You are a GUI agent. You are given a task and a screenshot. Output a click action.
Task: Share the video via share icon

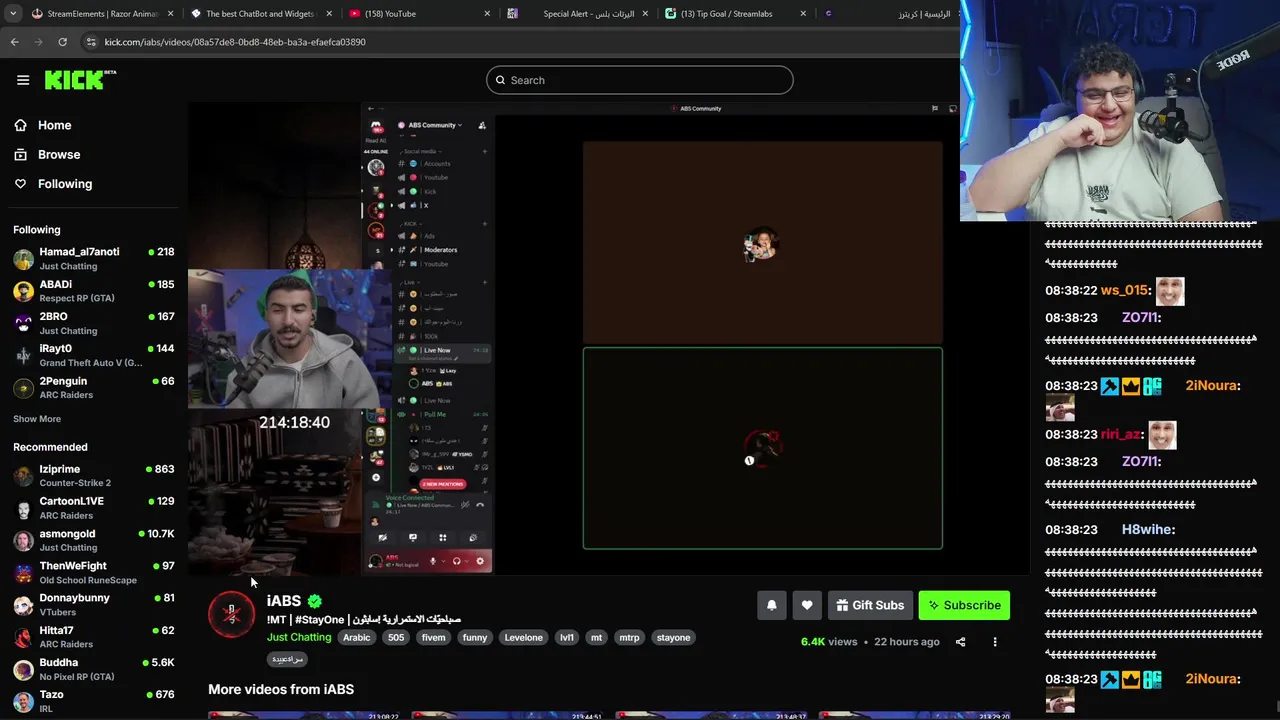point(960,642)
